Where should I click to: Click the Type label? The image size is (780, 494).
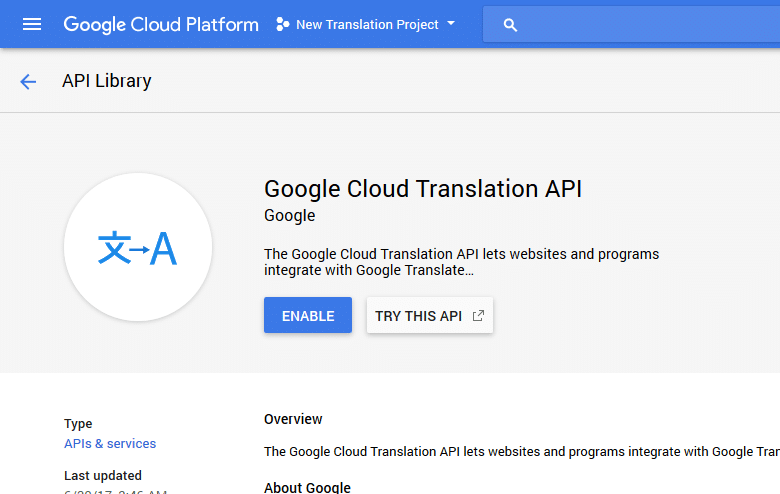coord(78,424)
